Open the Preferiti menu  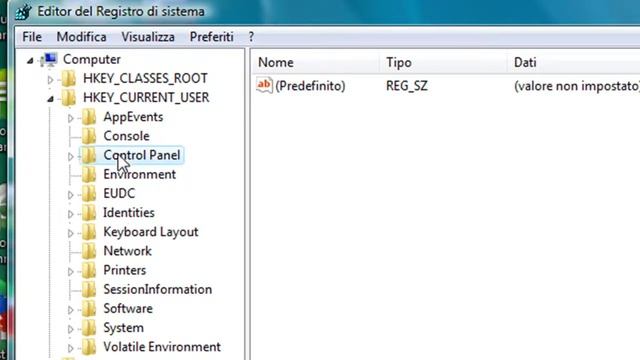pyautogui.click(x=211, y=37)
